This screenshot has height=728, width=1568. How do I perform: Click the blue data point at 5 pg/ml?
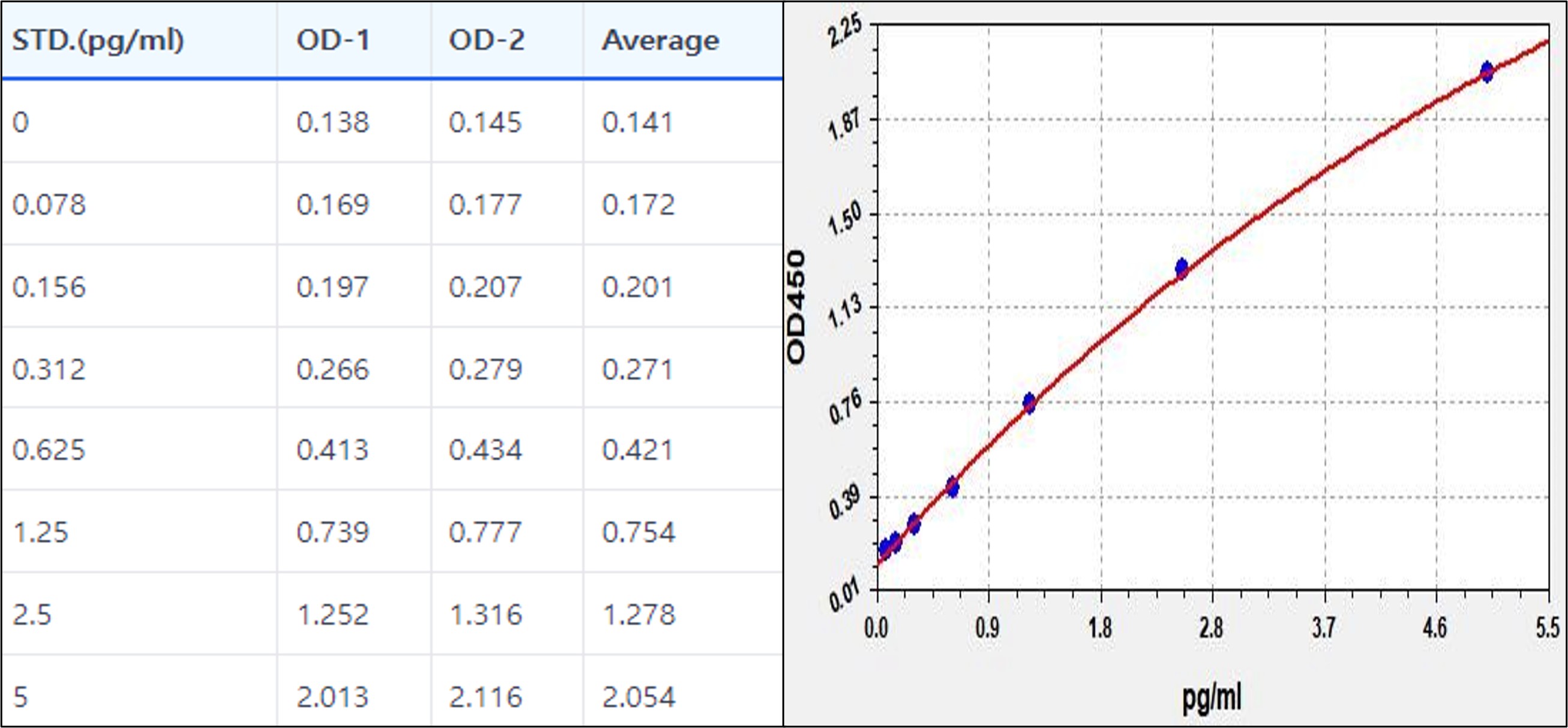(1486, 72)
